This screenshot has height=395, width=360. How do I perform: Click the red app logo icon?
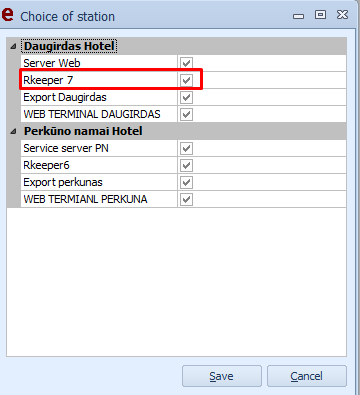point(7,15)
